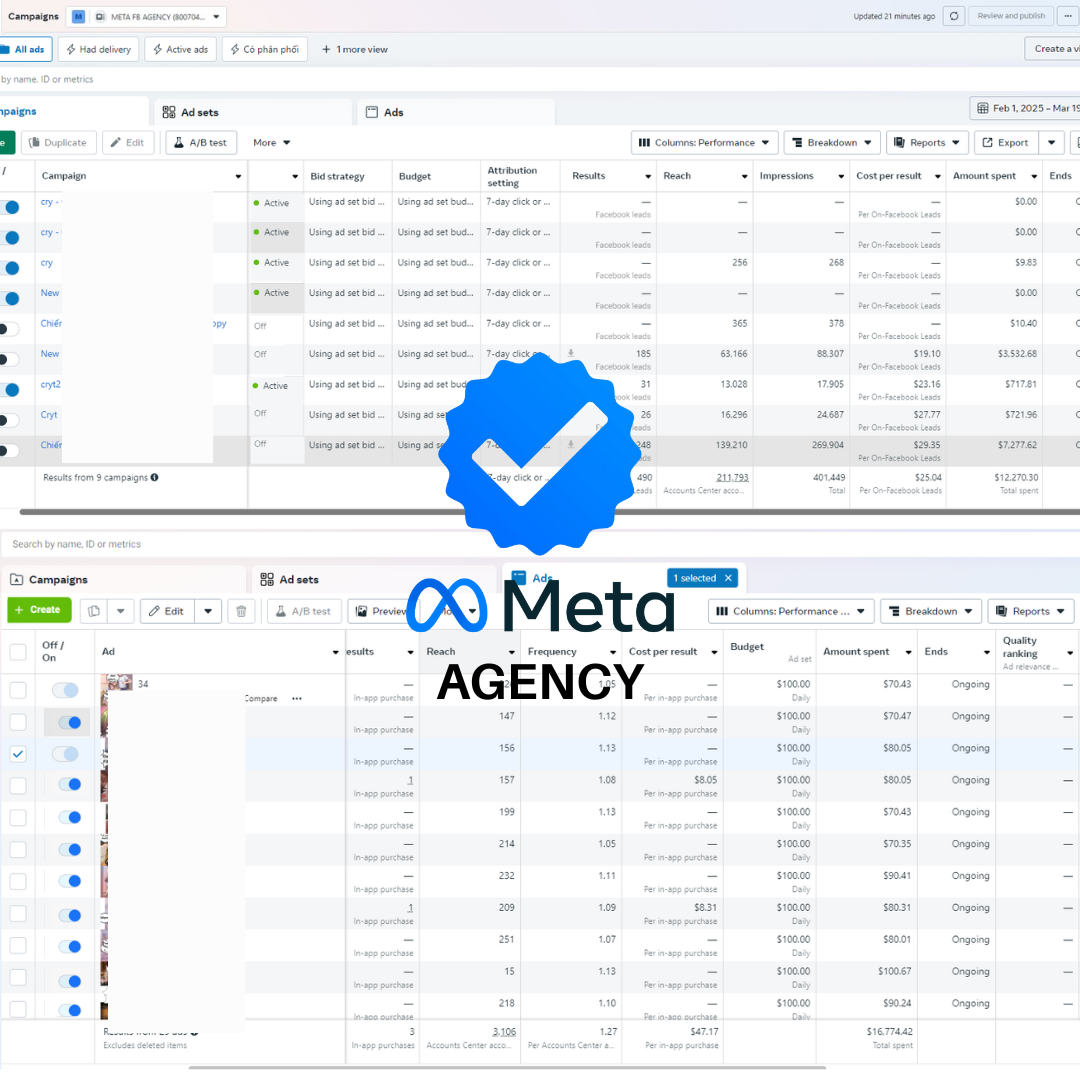
Task: Click '1 more view' to add a view
Action: 355,50
